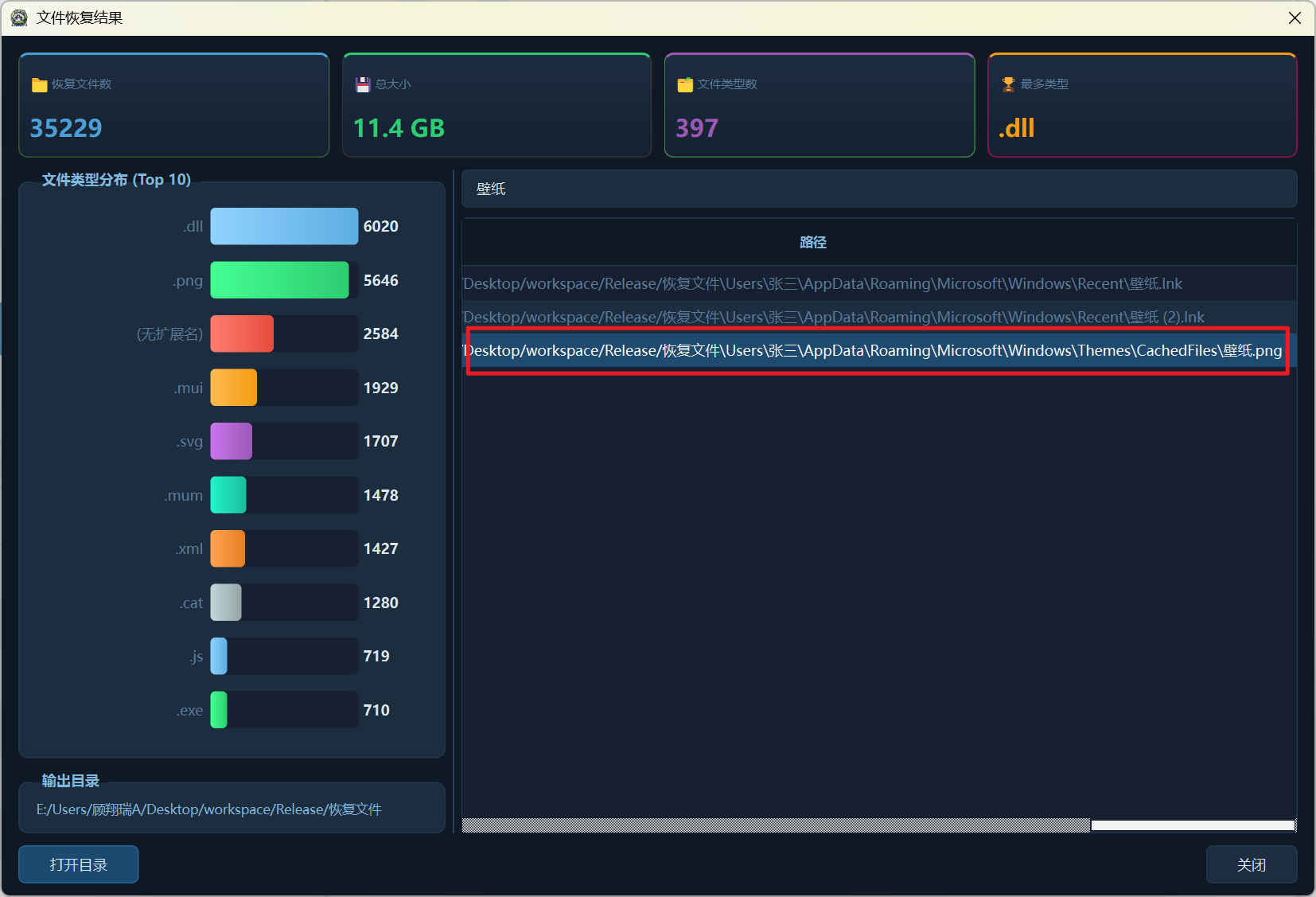Click the blue .dll distribution bar

pyautogui.click(x=284, y=226)
